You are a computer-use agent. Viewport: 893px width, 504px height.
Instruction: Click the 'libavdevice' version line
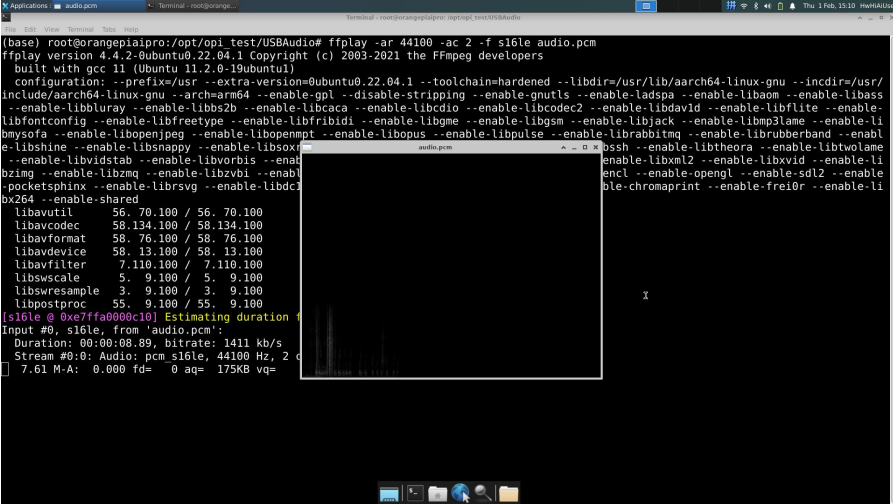pos(138,252)
